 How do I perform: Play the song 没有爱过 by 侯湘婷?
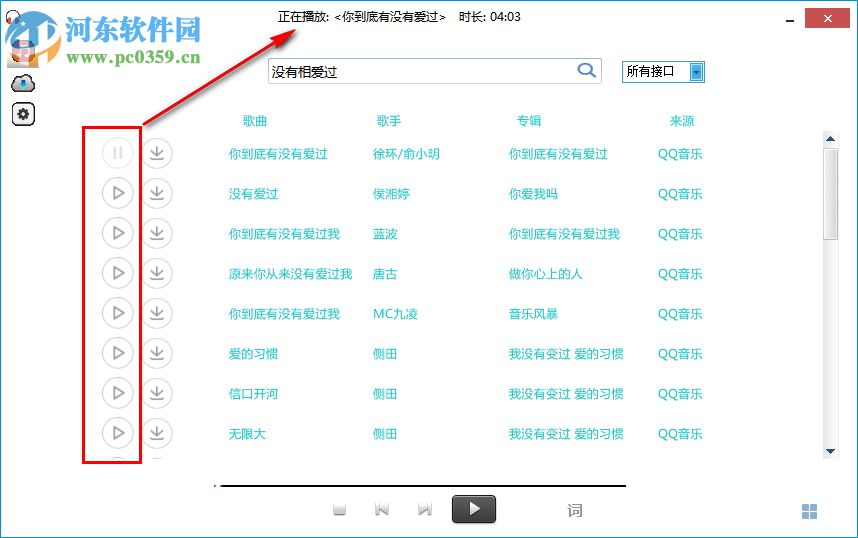[x=118, y=193]
